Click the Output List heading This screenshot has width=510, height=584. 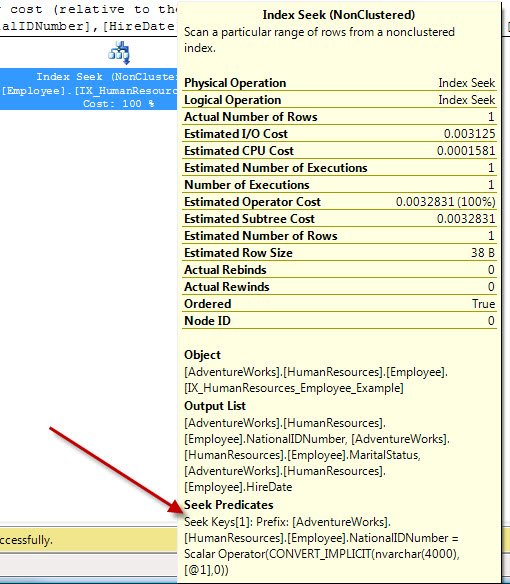tap(215, 406)
